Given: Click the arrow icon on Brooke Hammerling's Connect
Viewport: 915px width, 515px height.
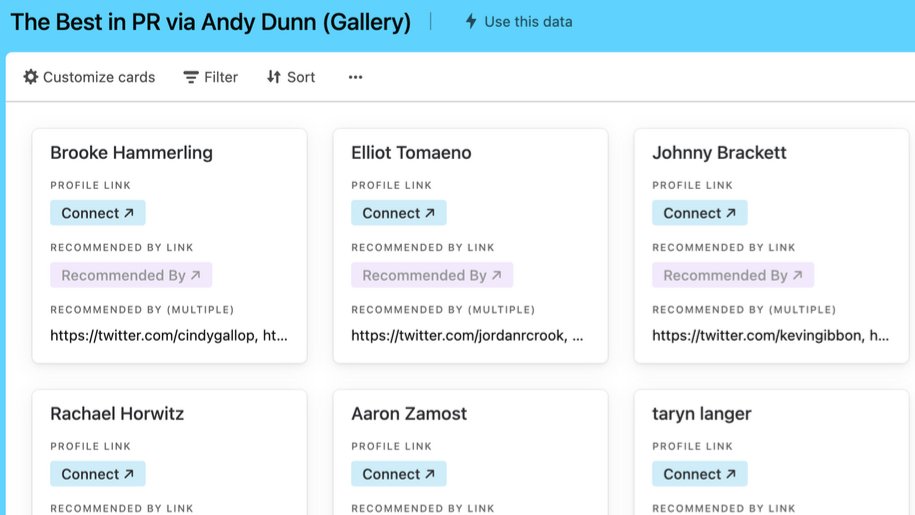Looking at the screenshot, I should pos(129,213).
